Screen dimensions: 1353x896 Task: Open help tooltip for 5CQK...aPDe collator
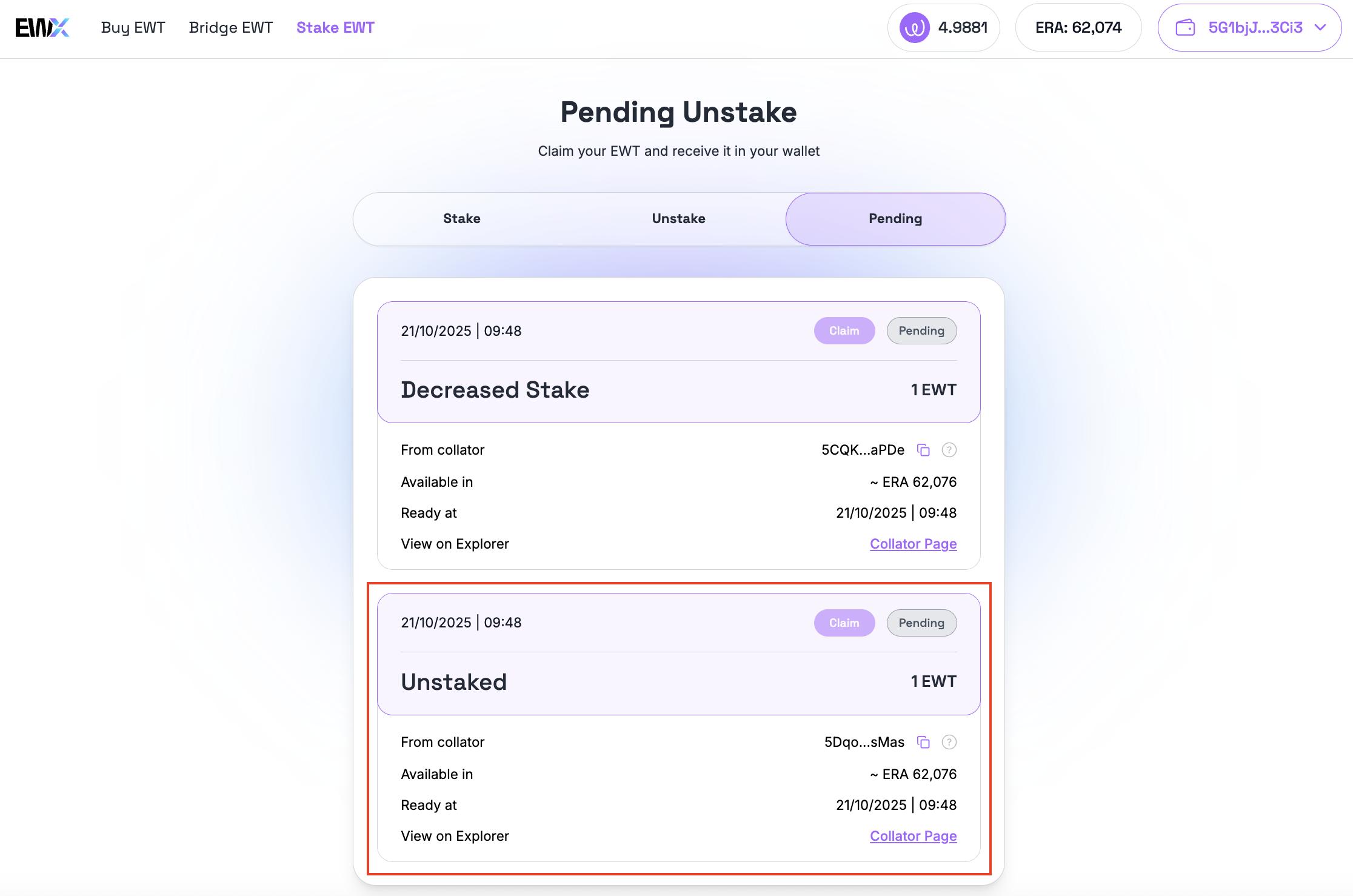(x=949, y=450)
